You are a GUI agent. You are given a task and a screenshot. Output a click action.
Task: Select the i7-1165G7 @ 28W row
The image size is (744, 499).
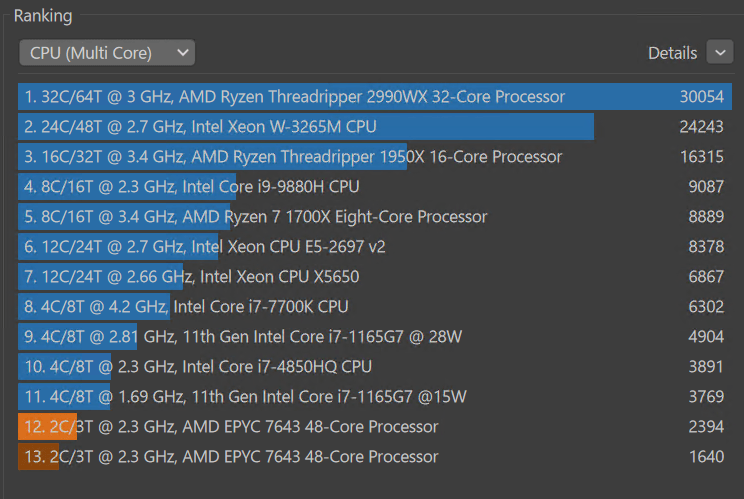tap(375, 337)
